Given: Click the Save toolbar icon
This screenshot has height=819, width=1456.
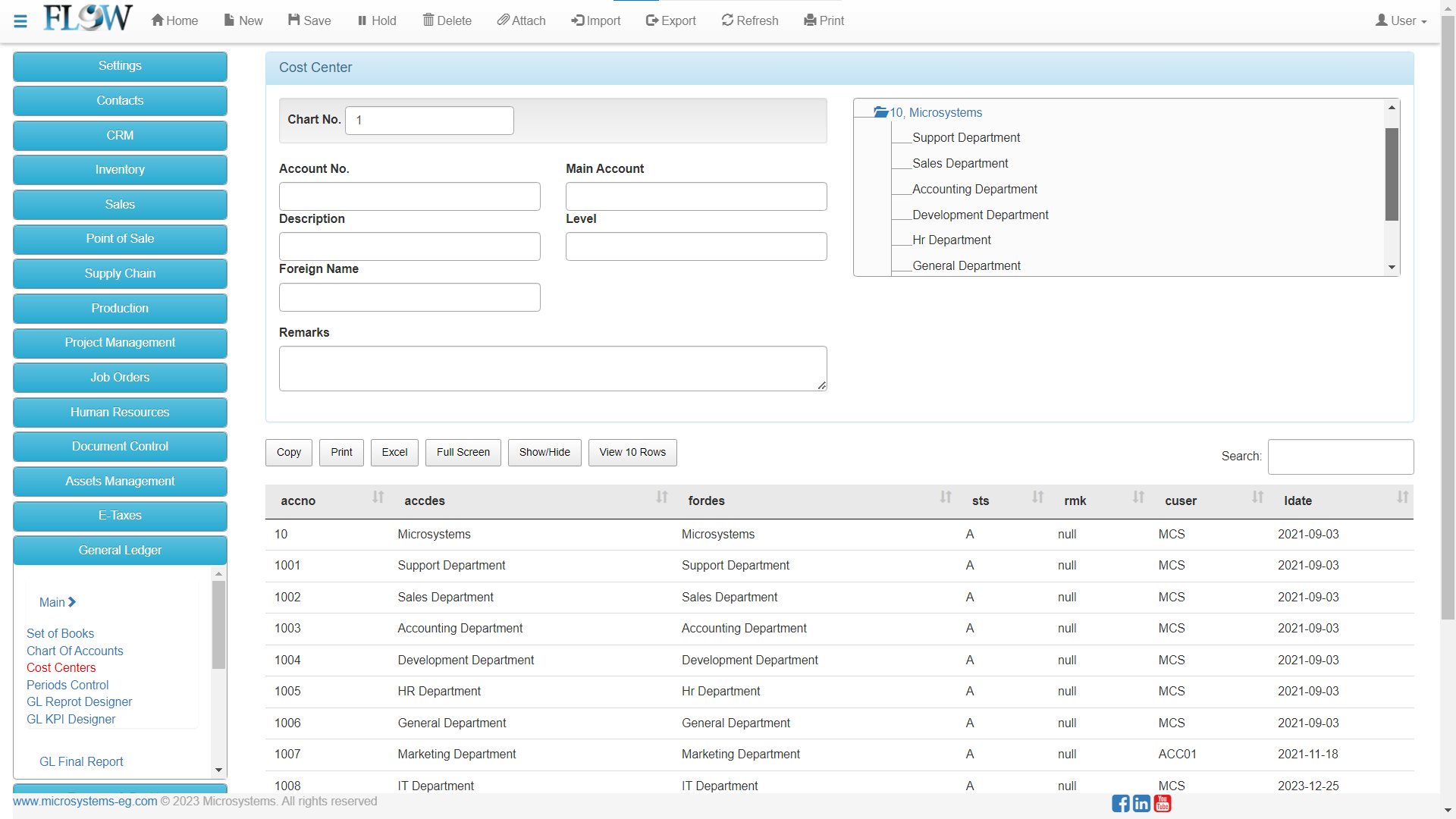Looking at the screenshot, I should pyautogui.click(x=294, y=20).
